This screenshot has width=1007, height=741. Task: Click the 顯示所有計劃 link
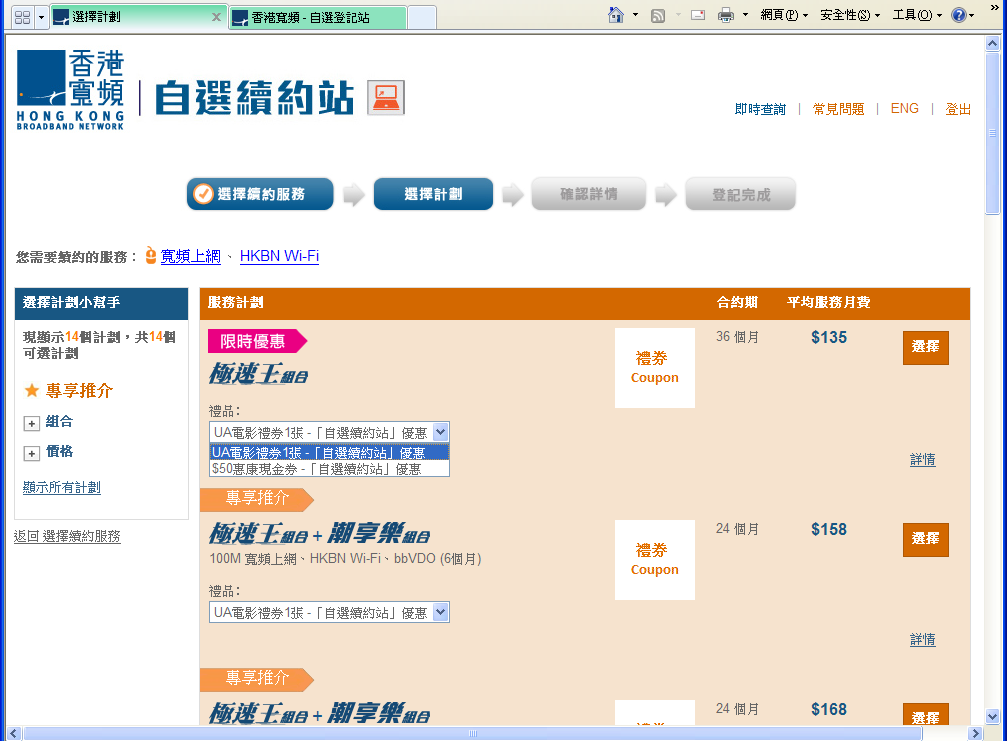tap(62, 487)
